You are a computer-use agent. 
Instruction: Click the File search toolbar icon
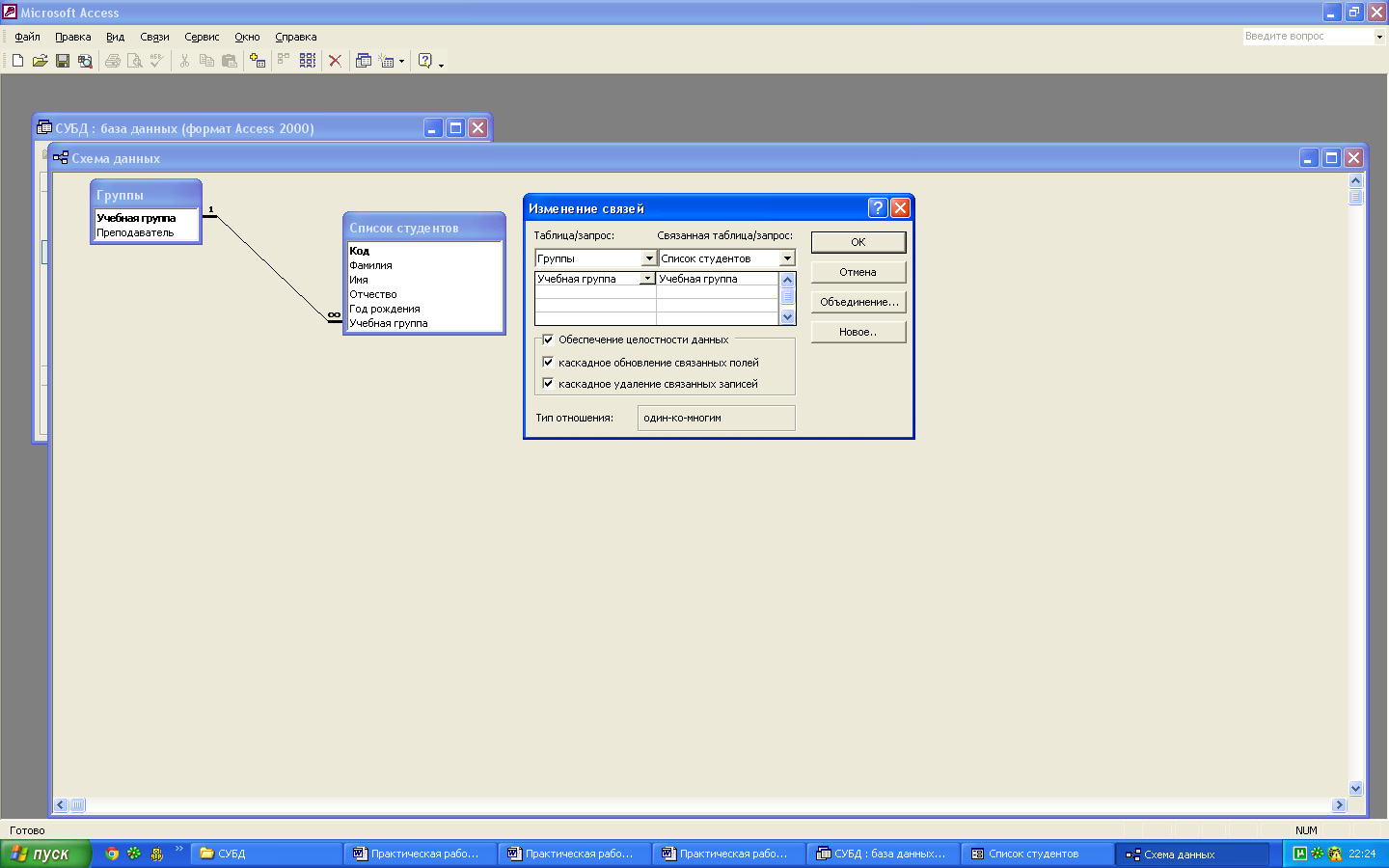point(85,61)
